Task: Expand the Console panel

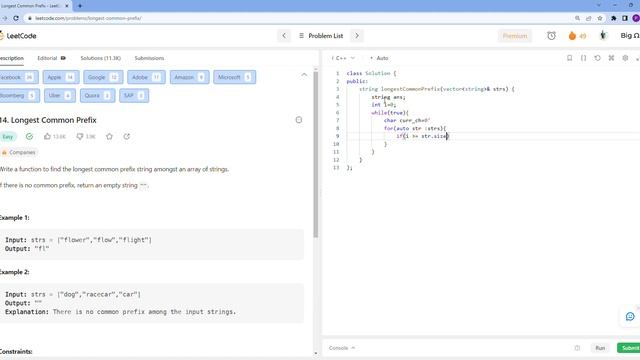Action: click(342, 348)
